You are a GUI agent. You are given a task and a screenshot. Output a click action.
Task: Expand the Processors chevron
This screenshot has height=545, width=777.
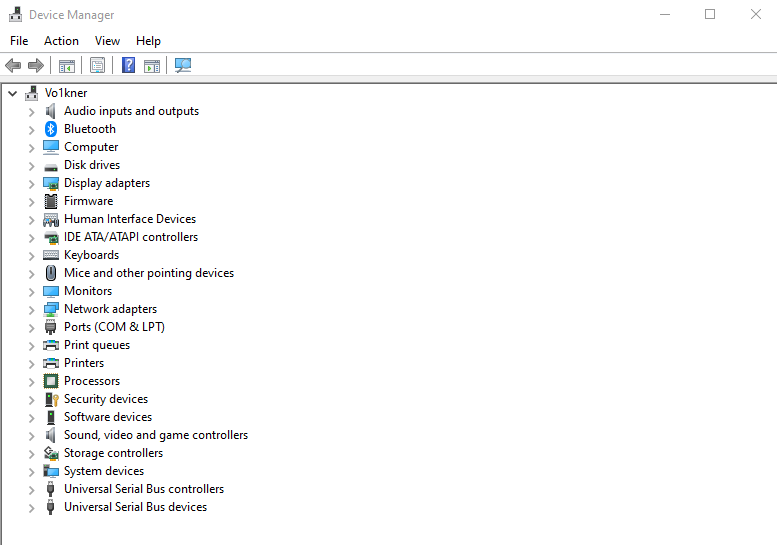click(x=31, y=382)
